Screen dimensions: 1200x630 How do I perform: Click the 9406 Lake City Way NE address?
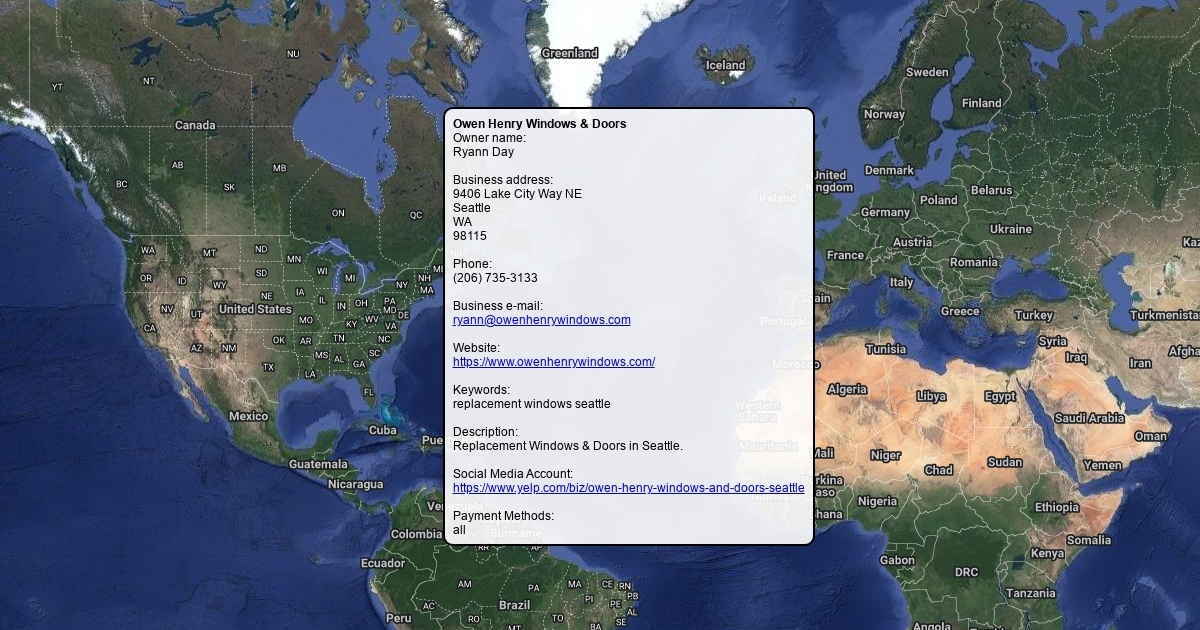pos(516,194)
